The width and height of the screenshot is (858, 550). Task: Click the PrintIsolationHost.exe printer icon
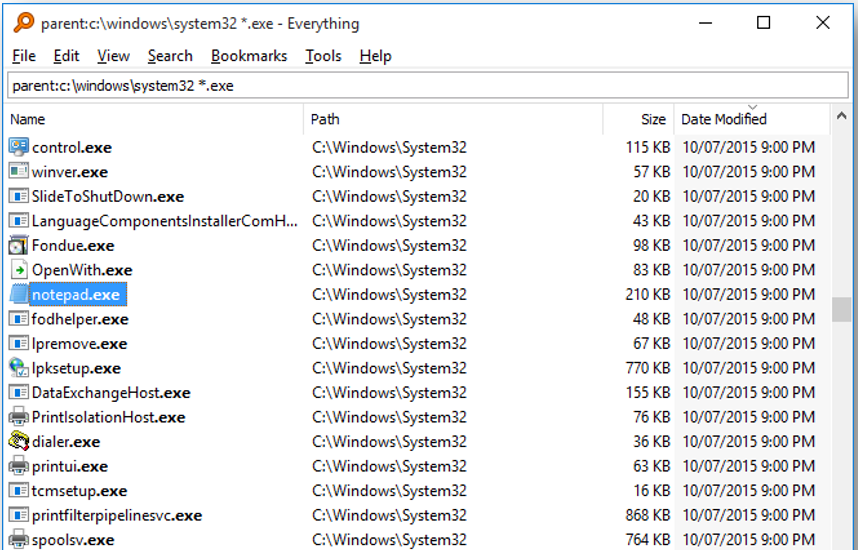coord(19,417)
